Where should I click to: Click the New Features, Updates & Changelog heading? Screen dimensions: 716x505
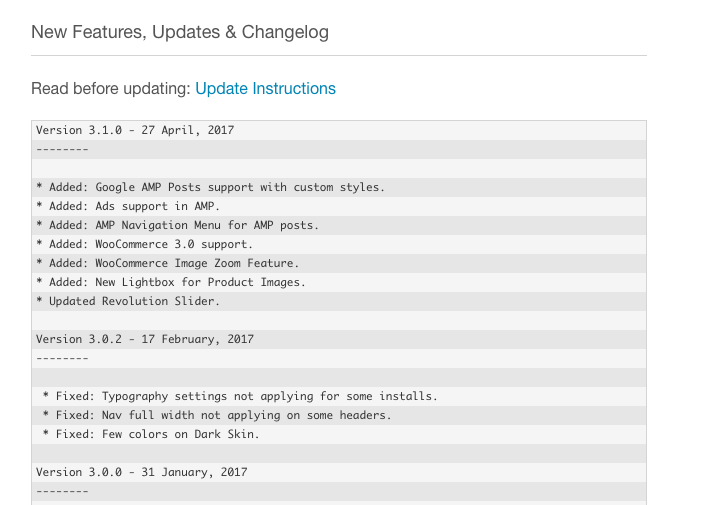180,32
